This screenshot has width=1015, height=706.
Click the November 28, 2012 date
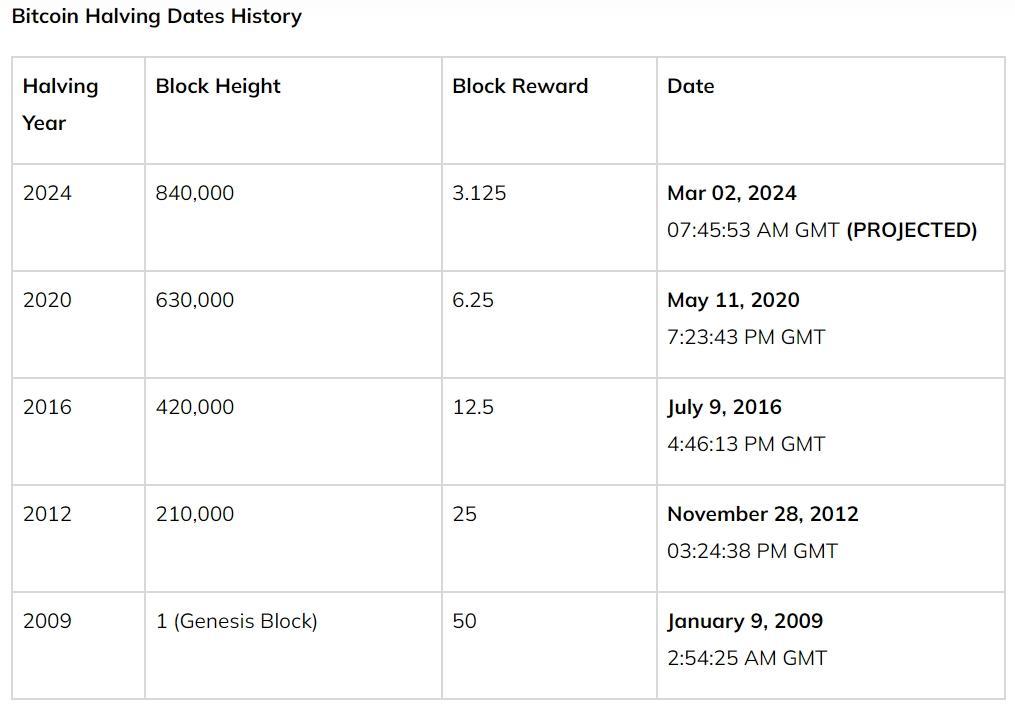[762, 514]
